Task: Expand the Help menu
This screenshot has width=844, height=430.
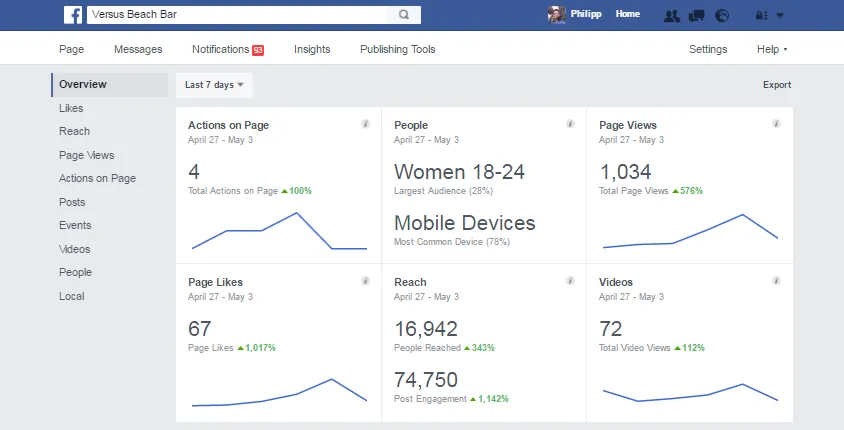Action: (x=772, y=49)
